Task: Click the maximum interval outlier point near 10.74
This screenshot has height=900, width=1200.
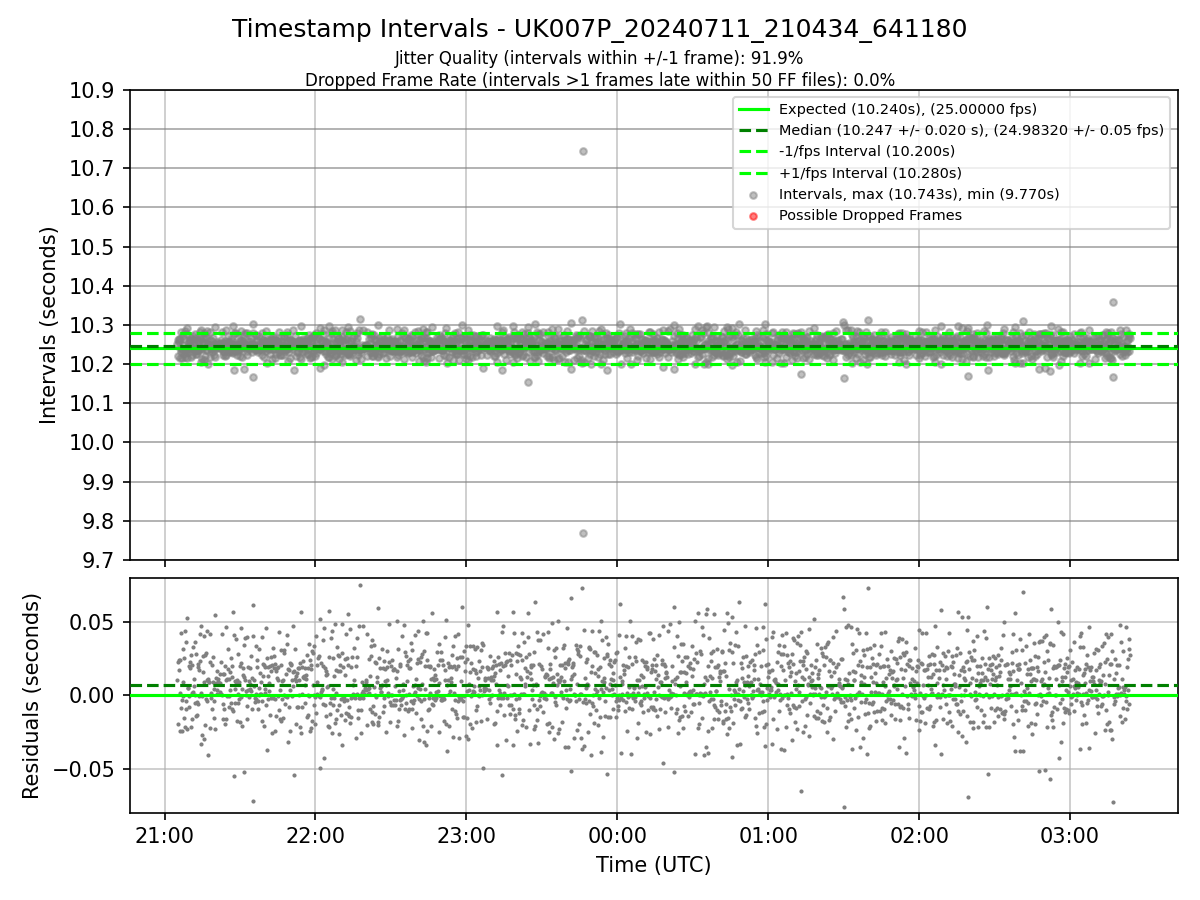Action: point(583,151)
